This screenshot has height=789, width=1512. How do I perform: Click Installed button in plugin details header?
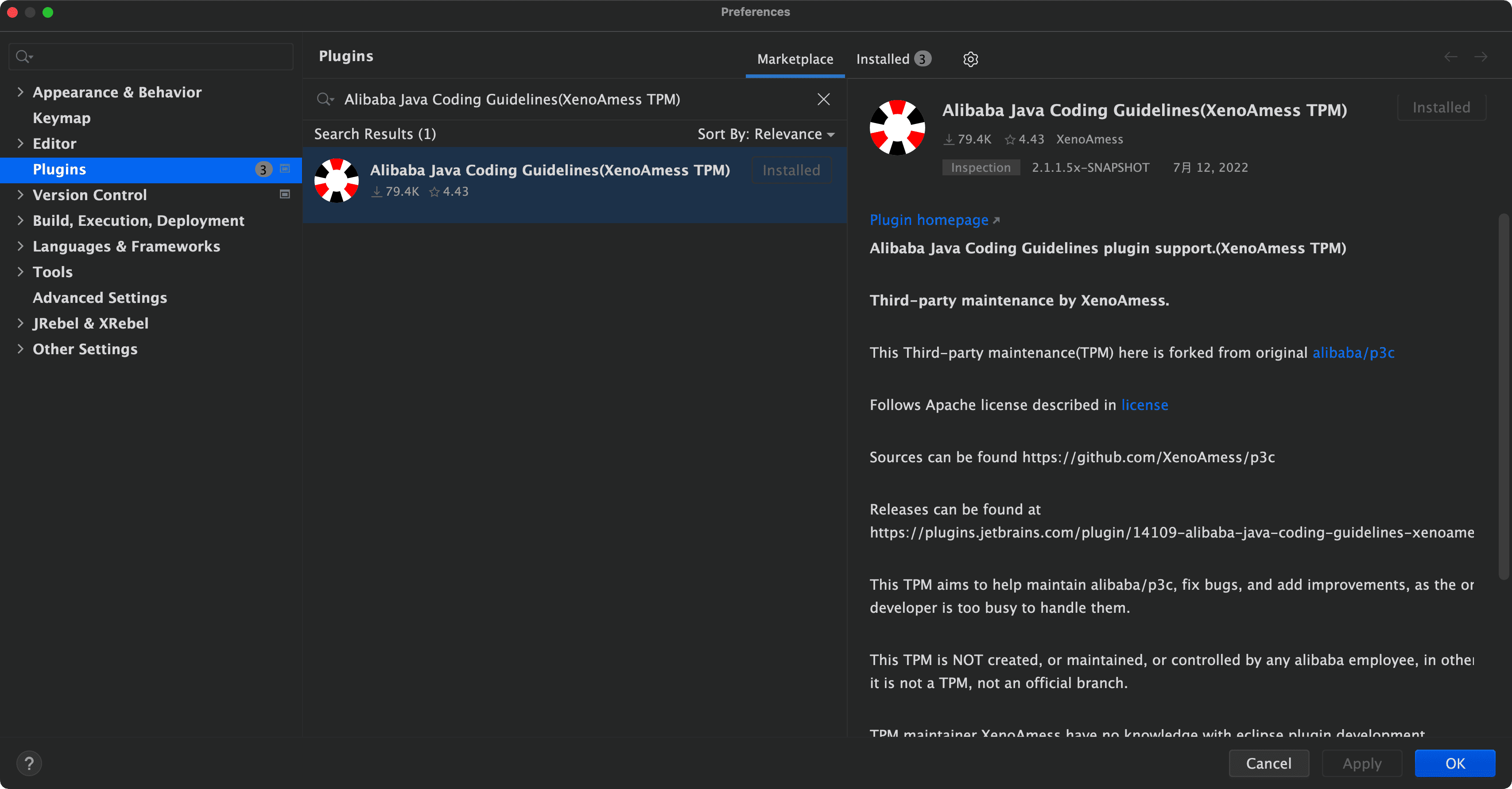click(1441, 107)
